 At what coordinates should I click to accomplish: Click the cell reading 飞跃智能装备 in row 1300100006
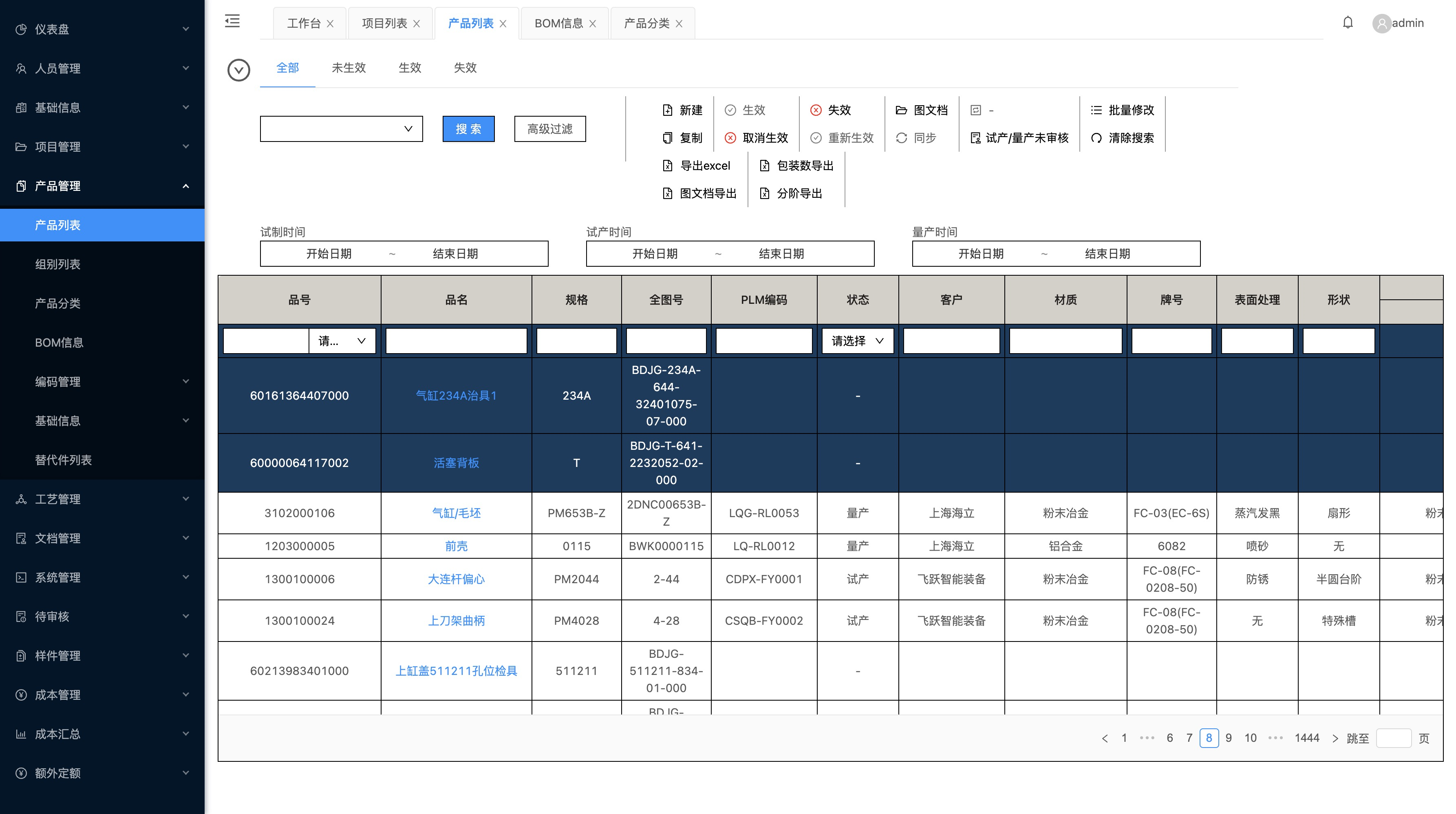click(951, 579)
